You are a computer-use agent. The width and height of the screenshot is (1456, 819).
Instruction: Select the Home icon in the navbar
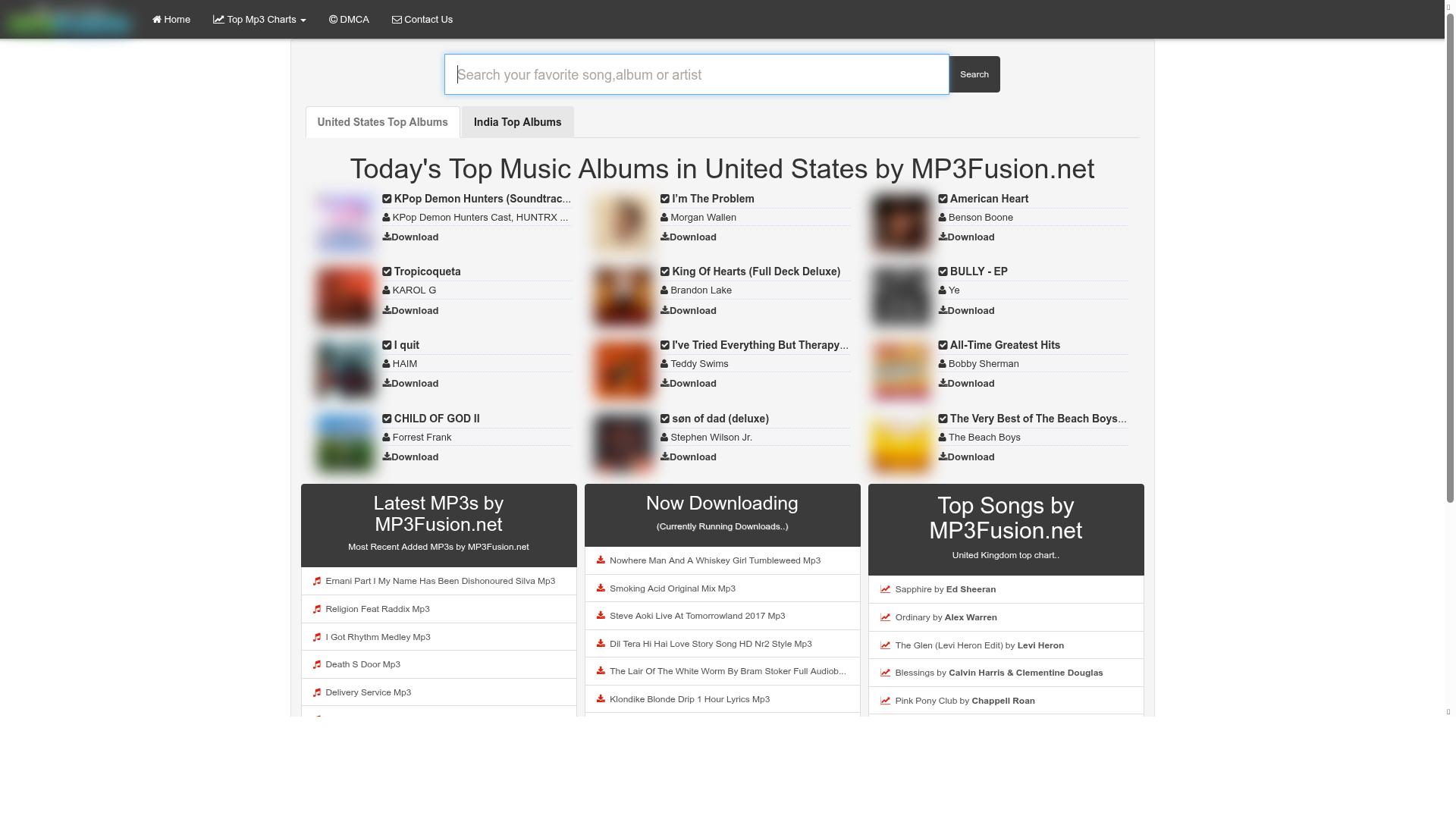click(x=156, y=19)
